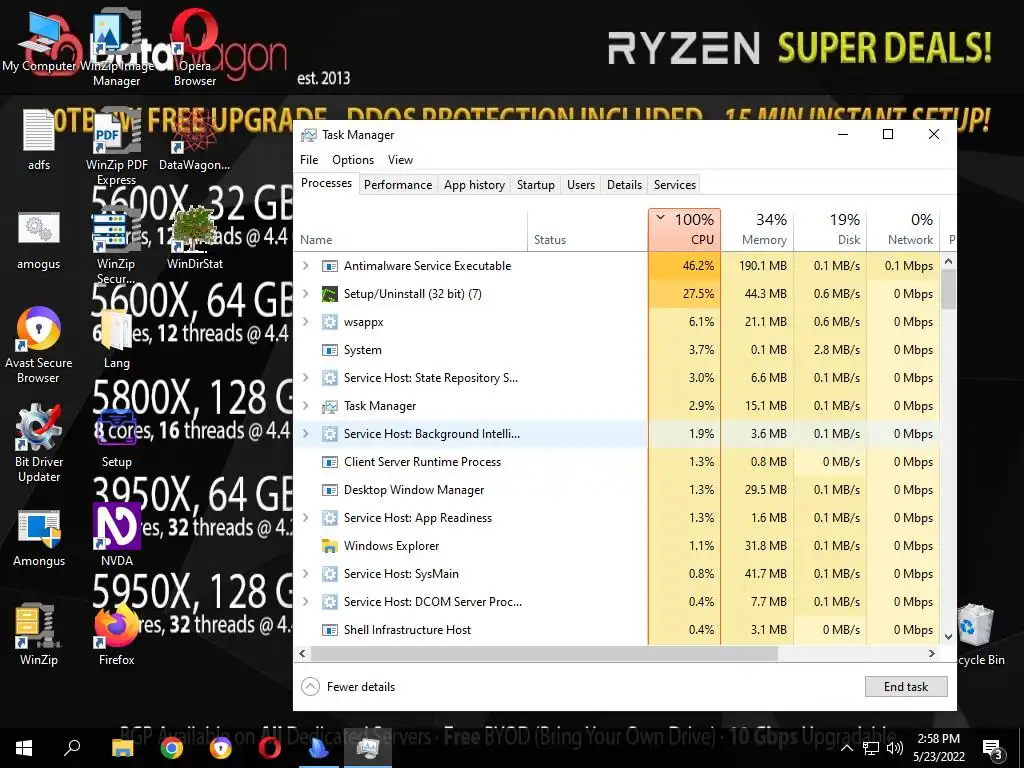The image size is (1024, 768).
Task: Expand the wsappx process row
Action: (x=306, y=322)
